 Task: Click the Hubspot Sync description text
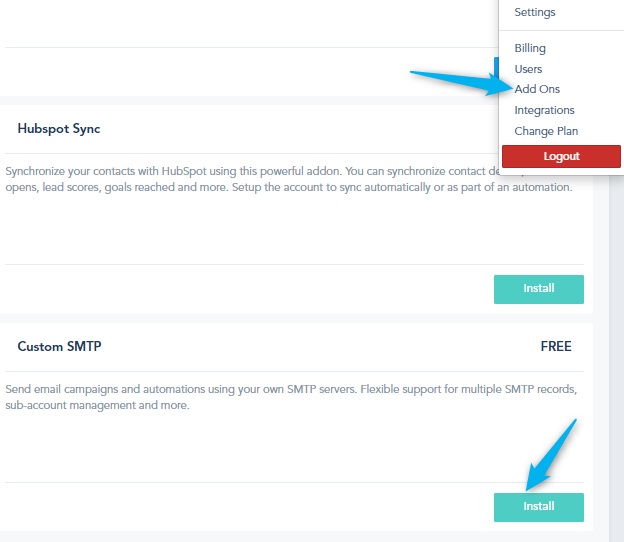250,180
